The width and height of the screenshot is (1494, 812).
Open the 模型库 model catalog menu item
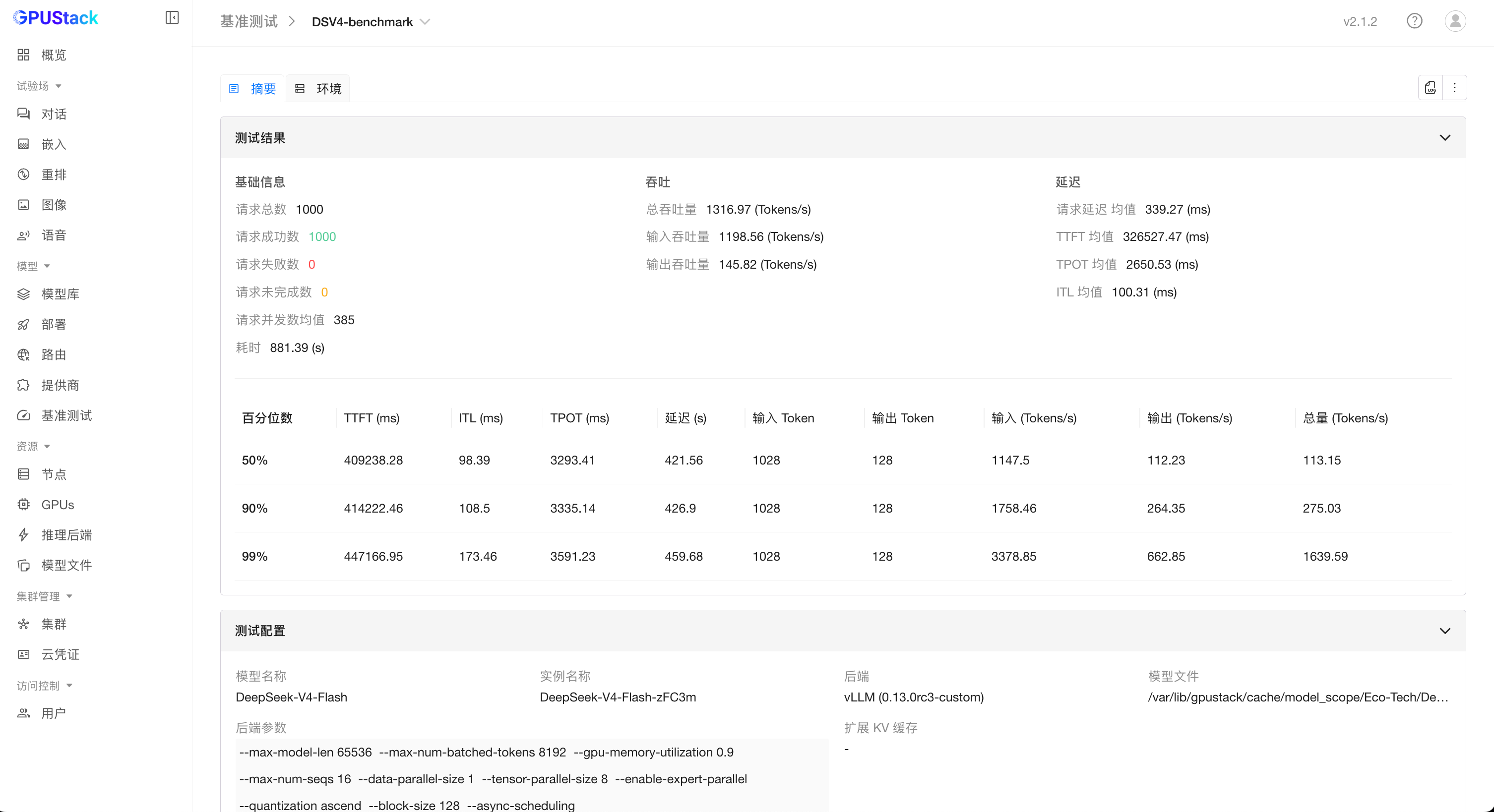[x=60, y=294]
